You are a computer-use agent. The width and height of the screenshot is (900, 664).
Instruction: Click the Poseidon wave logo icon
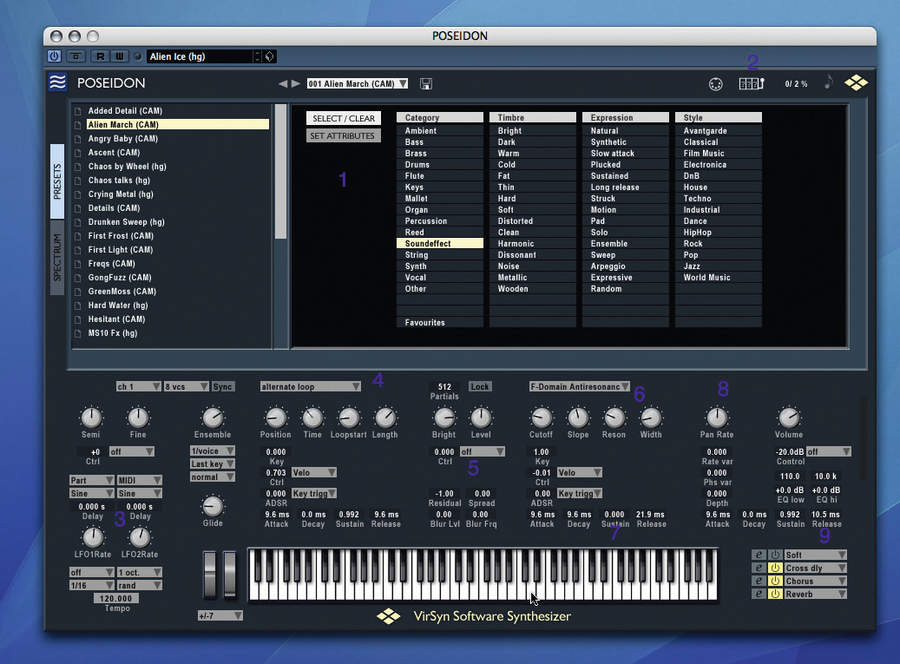point(58,83)
